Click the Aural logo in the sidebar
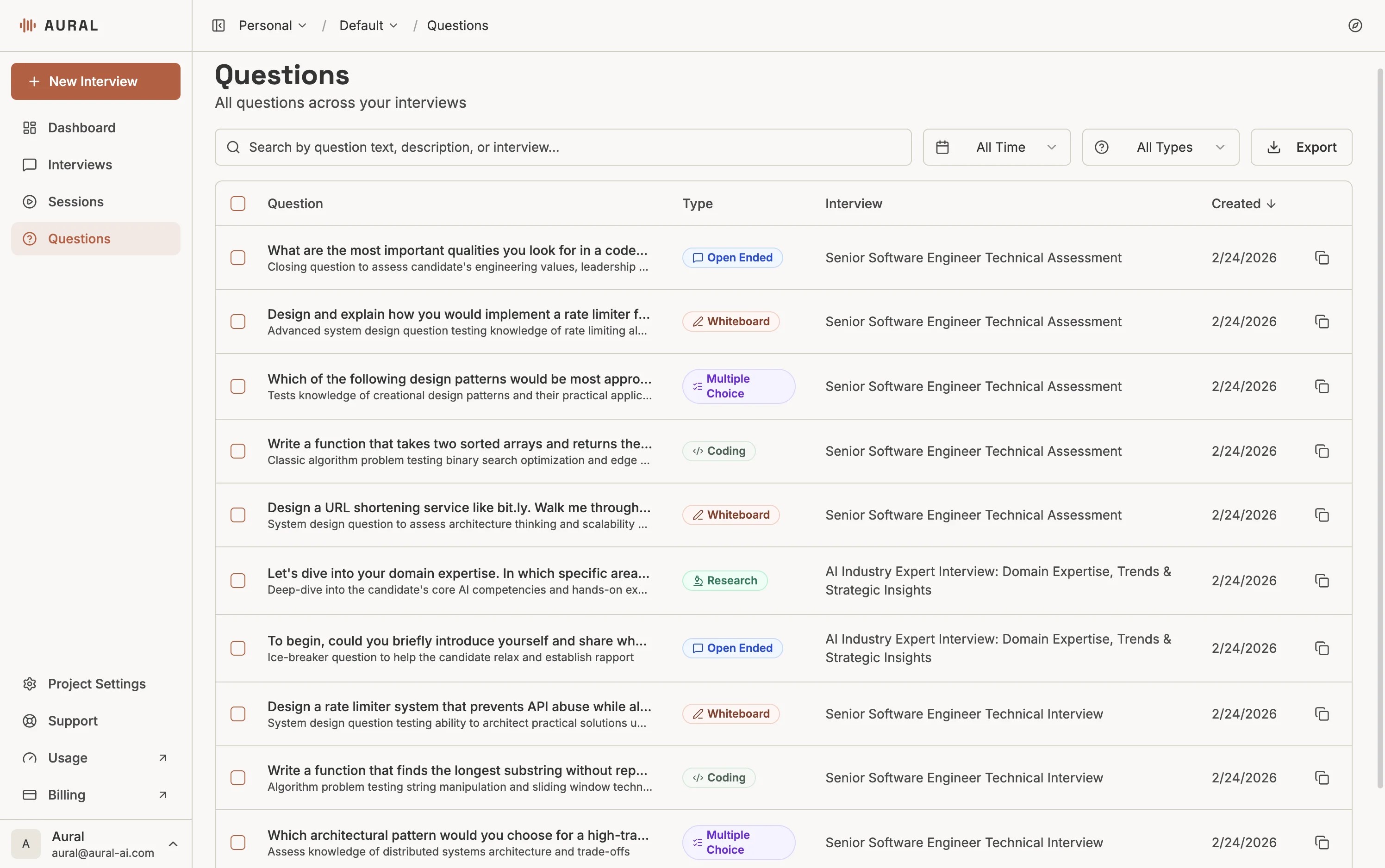Screen dimensions: 1385x868 (x=59, y=25)
